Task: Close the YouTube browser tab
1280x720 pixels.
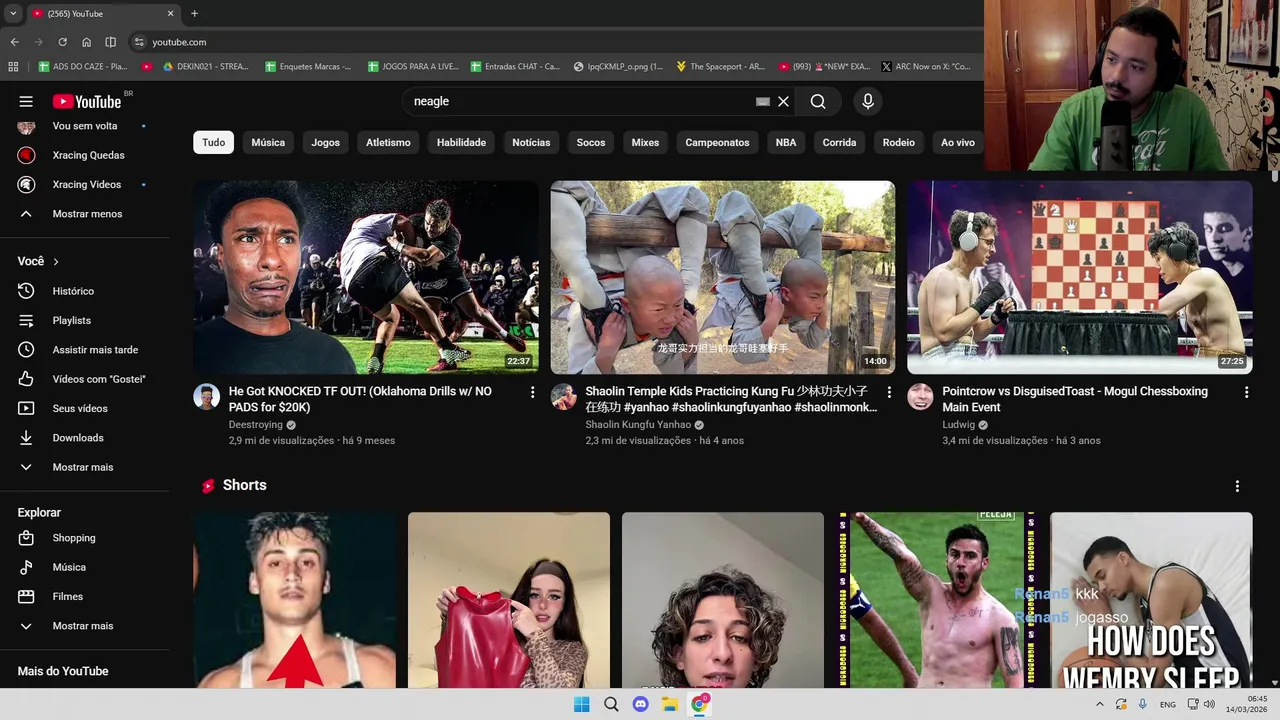Action: point(170,14)
